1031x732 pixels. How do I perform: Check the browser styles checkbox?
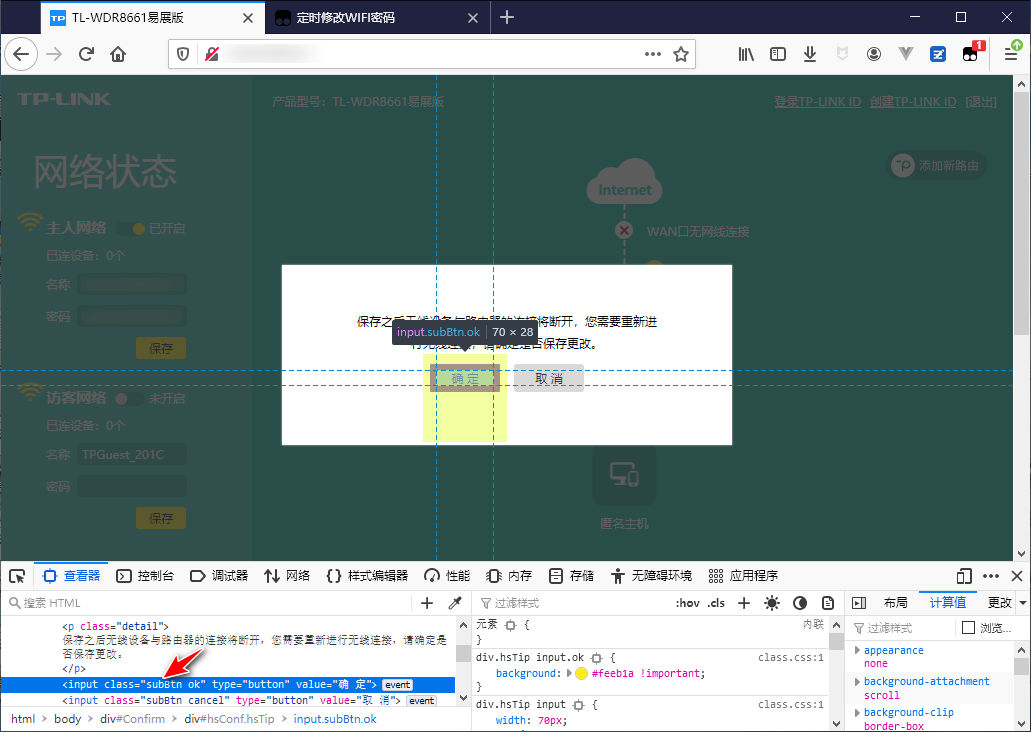968,627
